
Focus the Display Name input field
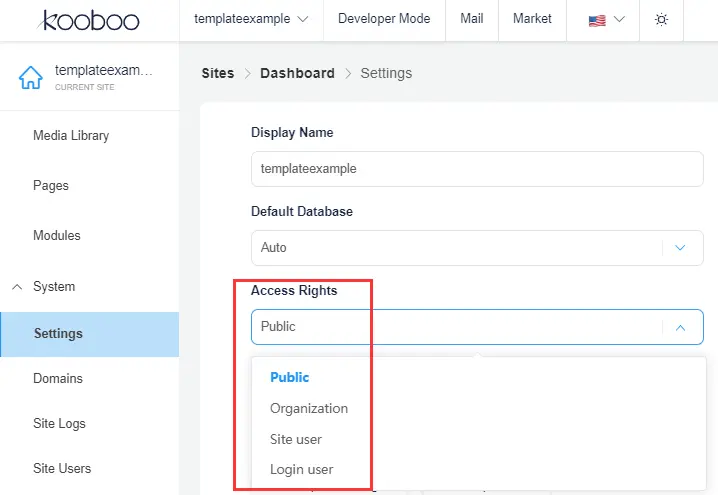tap(477, 169)
